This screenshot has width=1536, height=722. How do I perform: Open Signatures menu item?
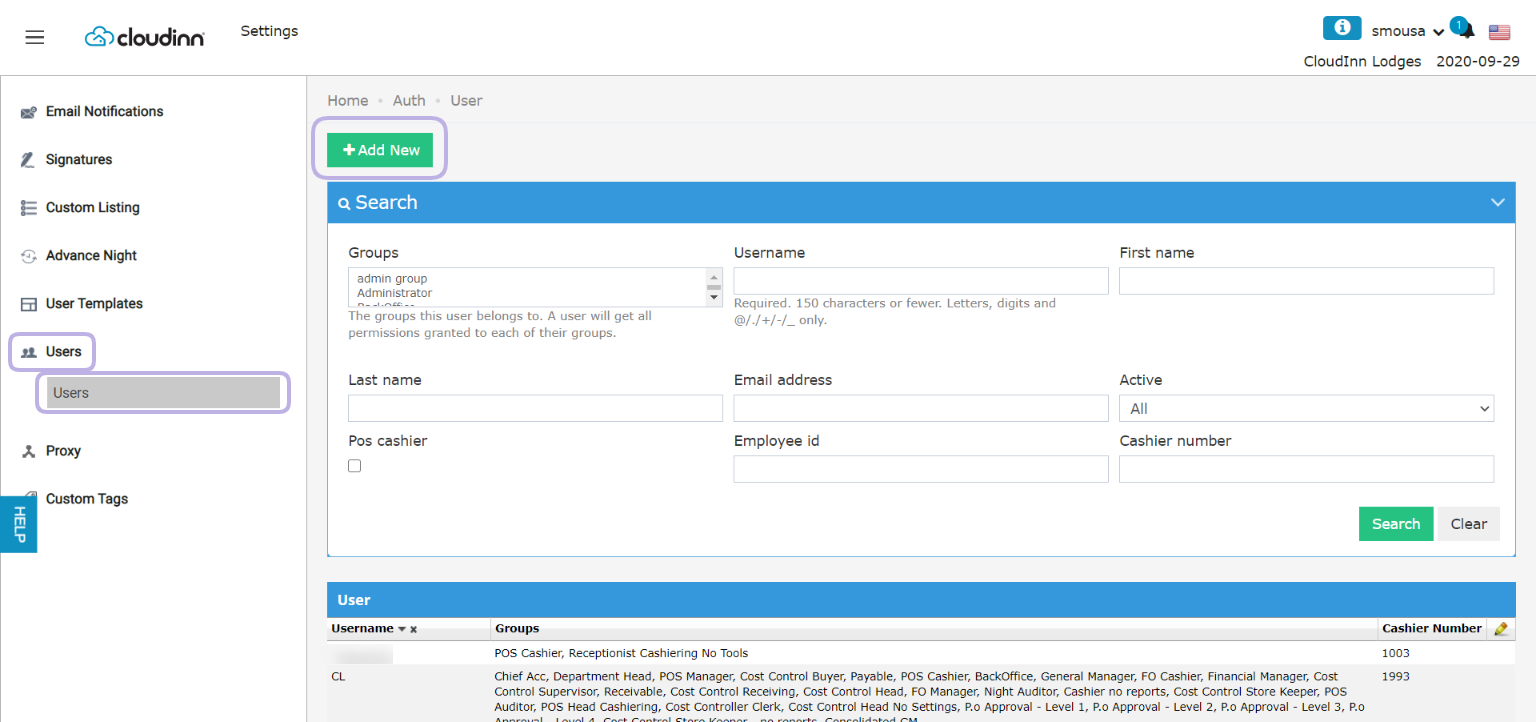click(x=79, y=159)
